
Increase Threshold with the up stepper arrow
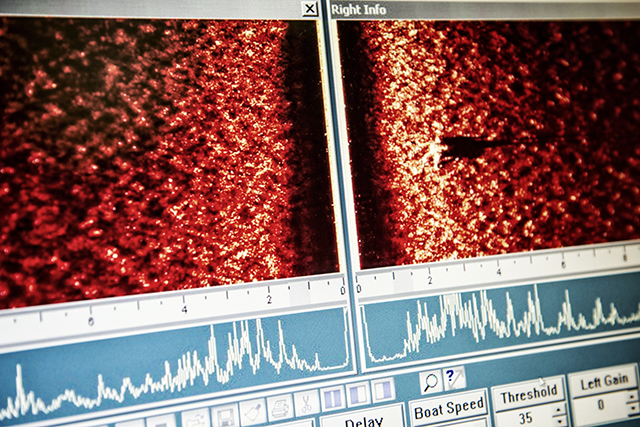point(558,407)
